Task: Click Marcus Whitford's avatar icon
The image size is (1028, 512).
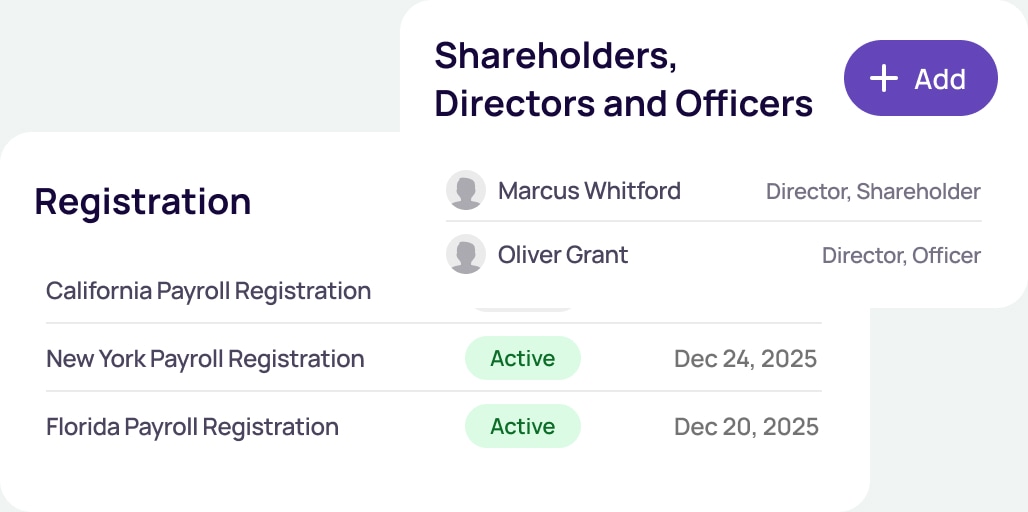Action: point(466,190)
